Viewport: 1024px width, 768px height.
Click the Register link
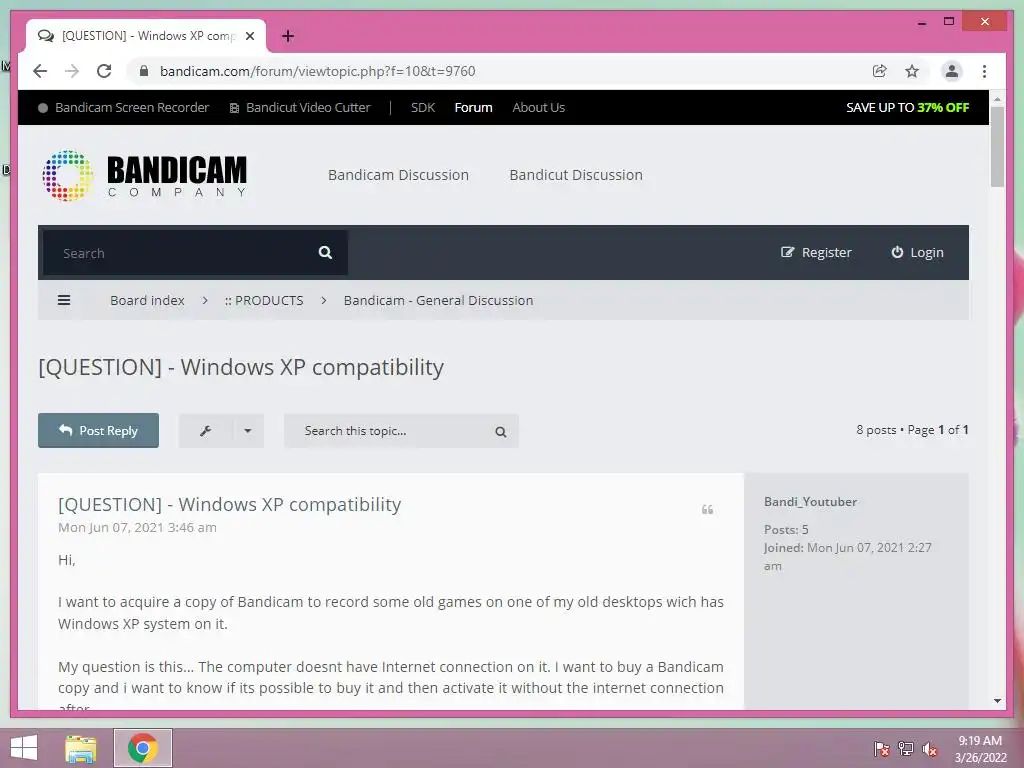816,253
